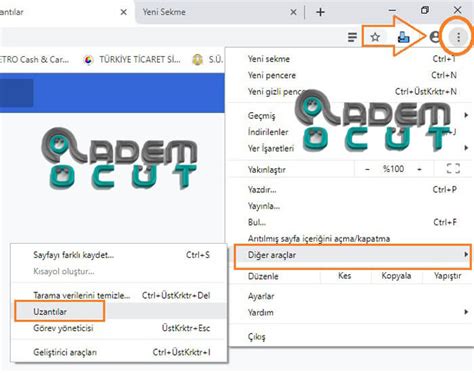474x373 pixels.
Task: Open the Chrome three-dot menu button
Action: point(458,37)
